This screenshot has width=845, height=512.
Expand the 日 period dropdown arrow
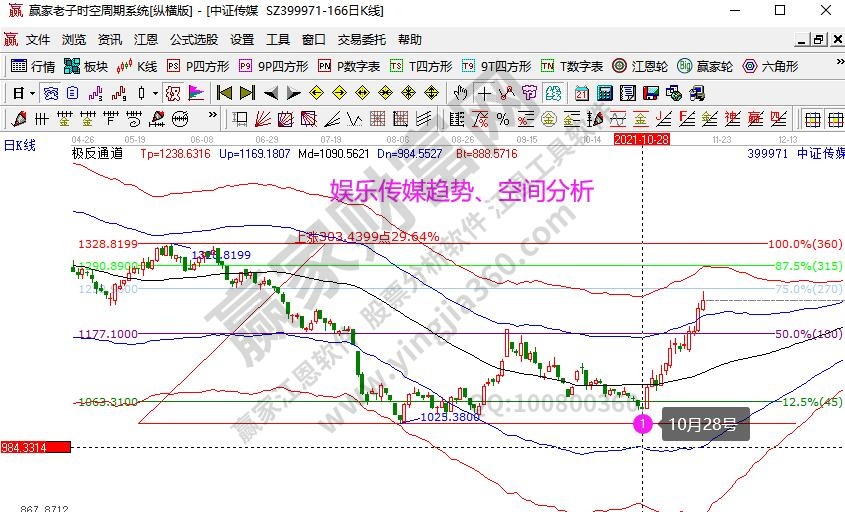tap(32, 94)
